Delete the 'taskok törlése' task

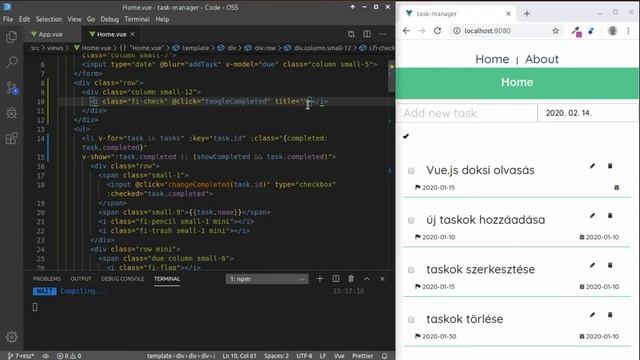610,315
